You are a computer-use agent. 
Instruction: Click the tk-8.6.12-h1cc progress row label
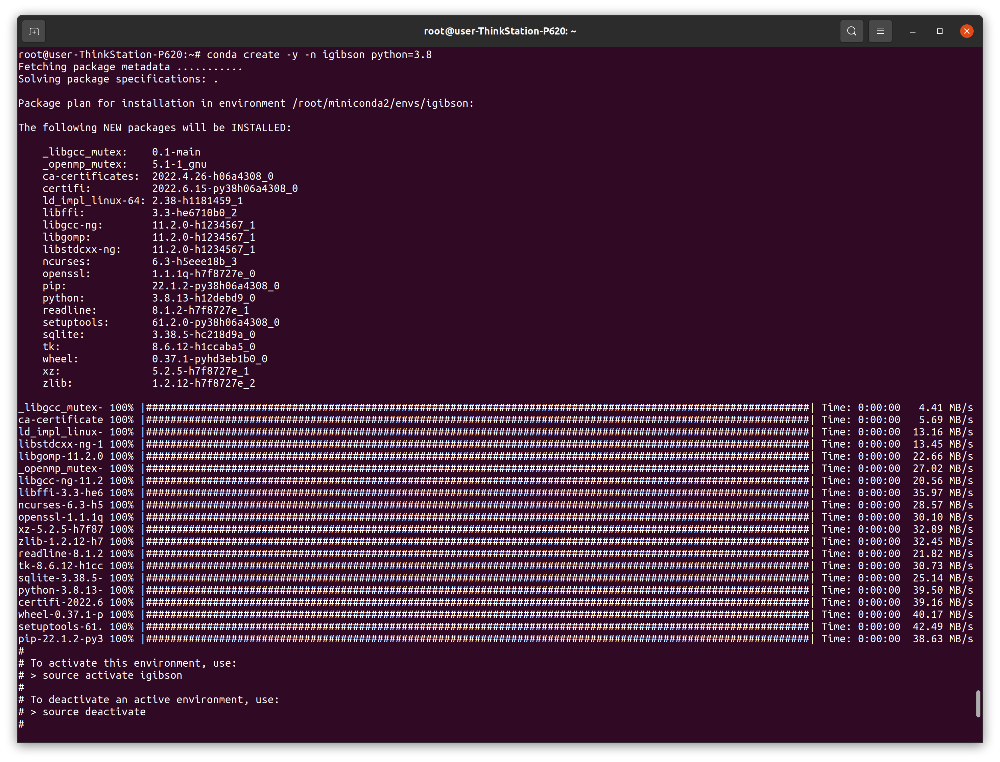[x=61, y=566]
